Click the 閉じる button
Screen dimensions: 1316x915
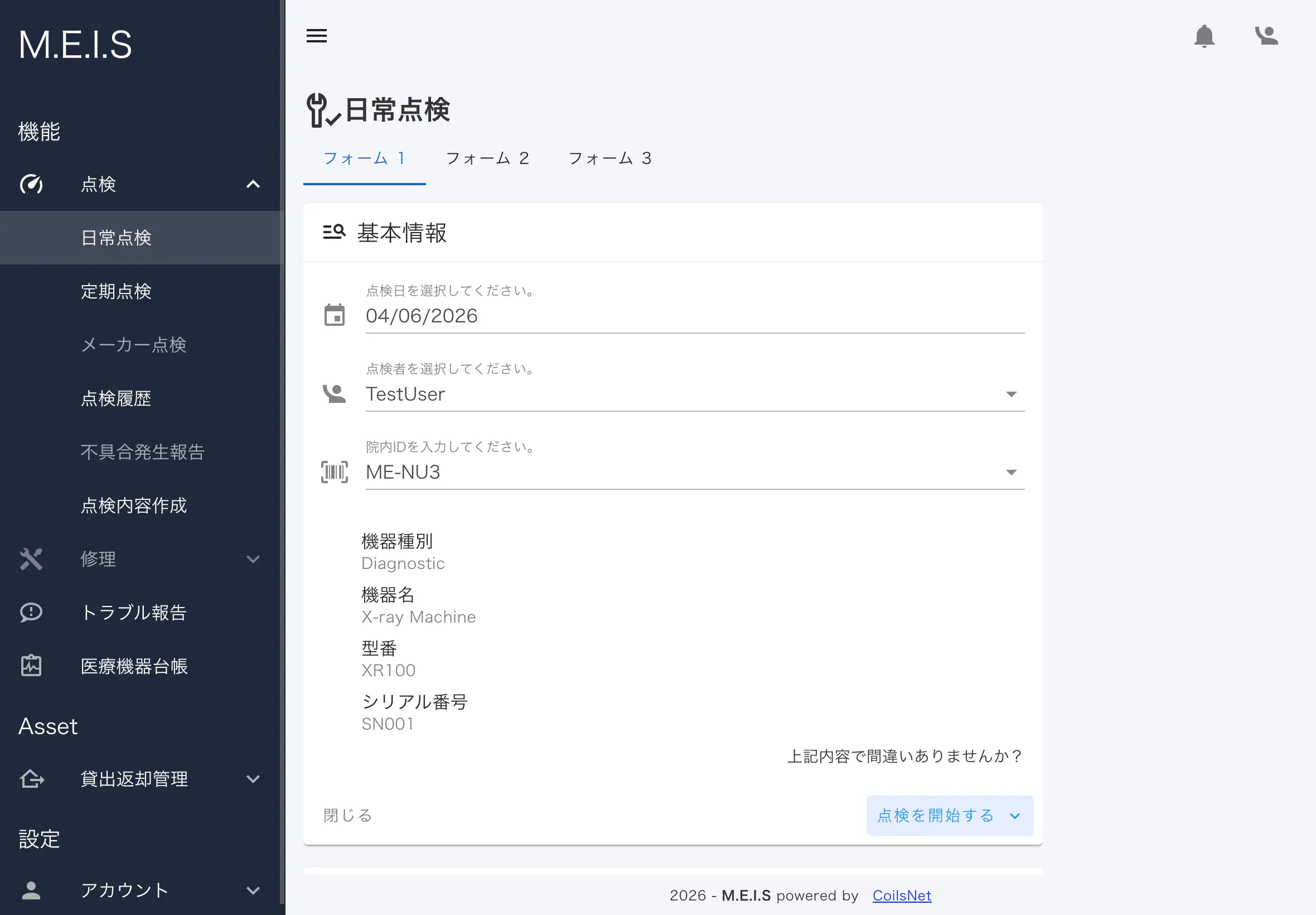click(348, 816)
